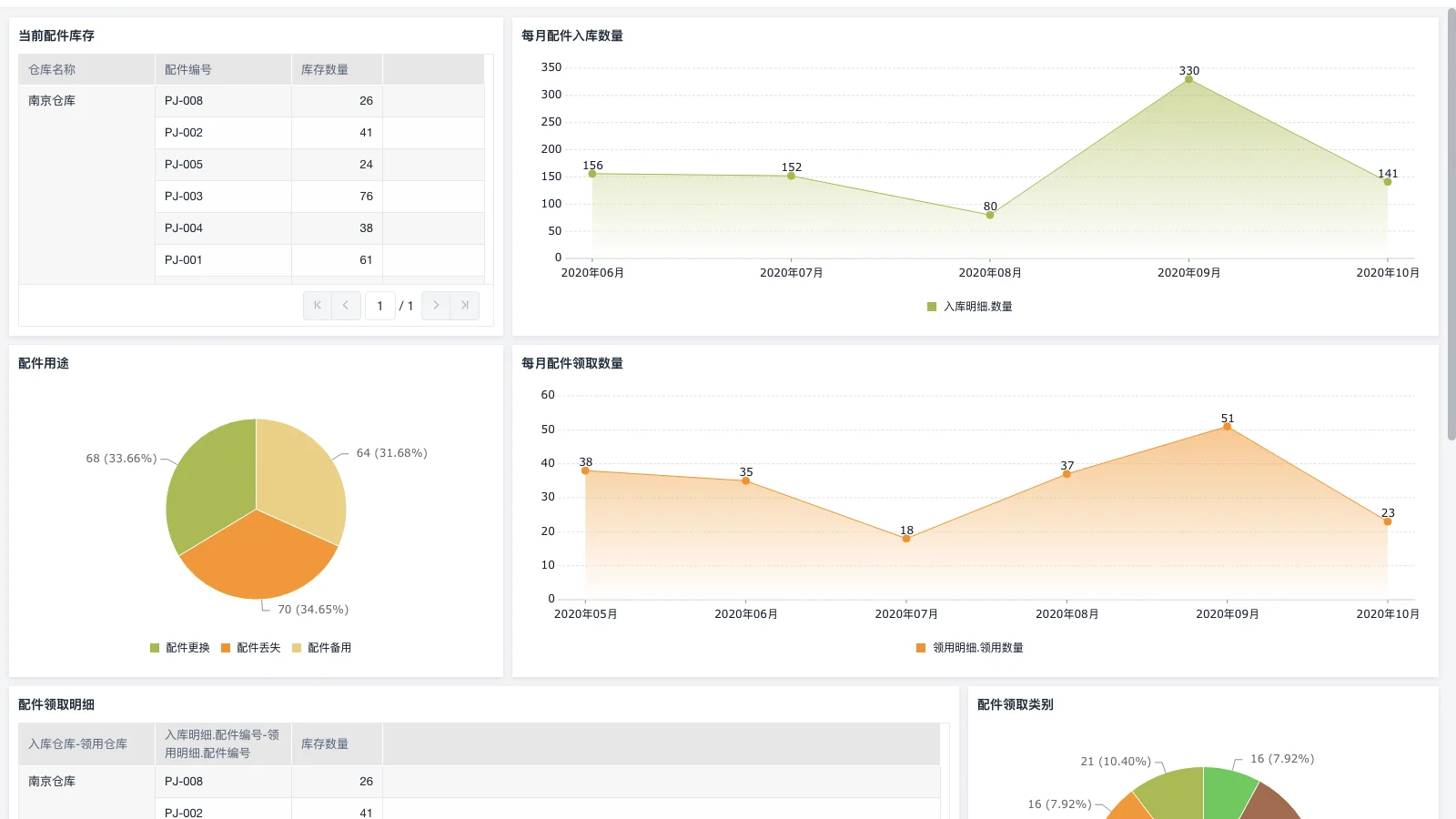Click 配件编号 column header in inventory table
This screenshot has width=1456, height=819.
(x=223, y=69)
